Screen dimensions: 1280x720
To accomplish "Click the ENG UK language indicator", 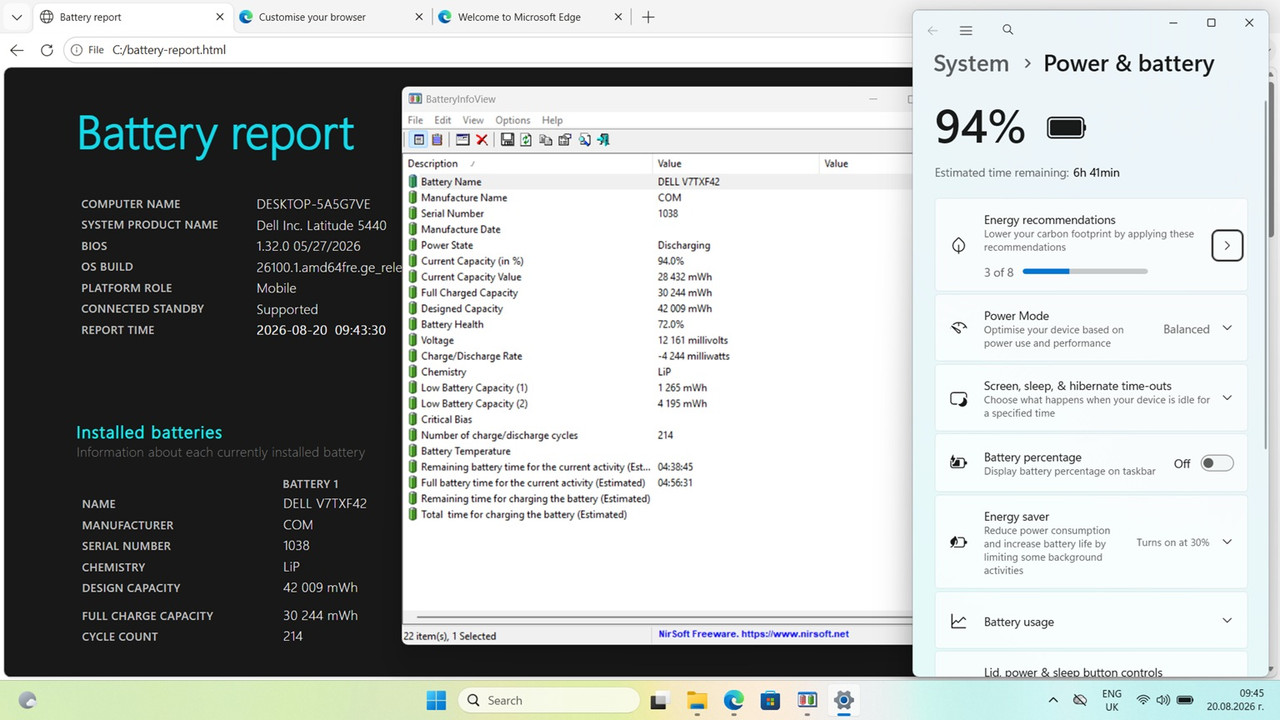I will click(x=1111, y=700).
